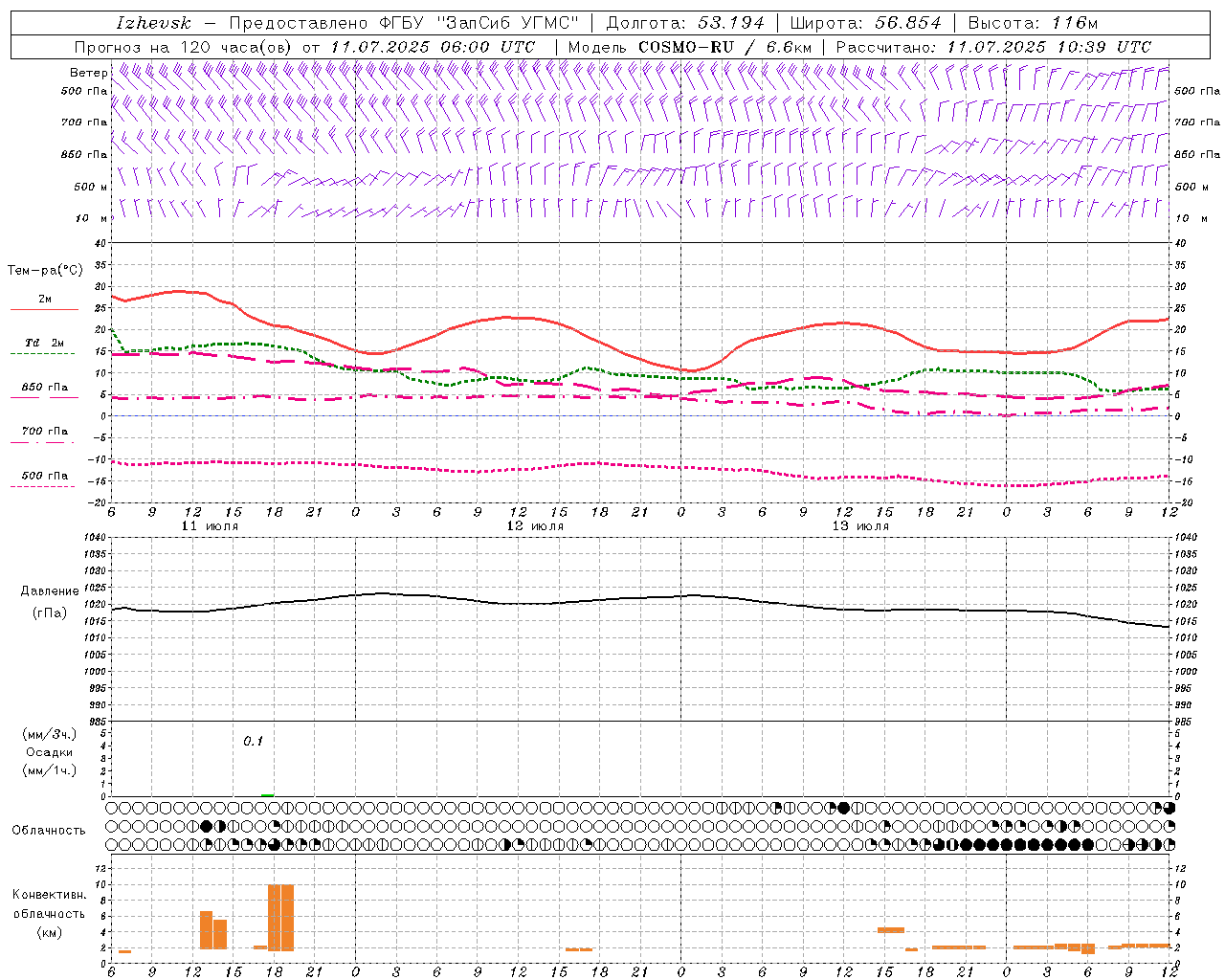
Task: Click the '10 м' wind level label on left
Action: tap(92, 218)
